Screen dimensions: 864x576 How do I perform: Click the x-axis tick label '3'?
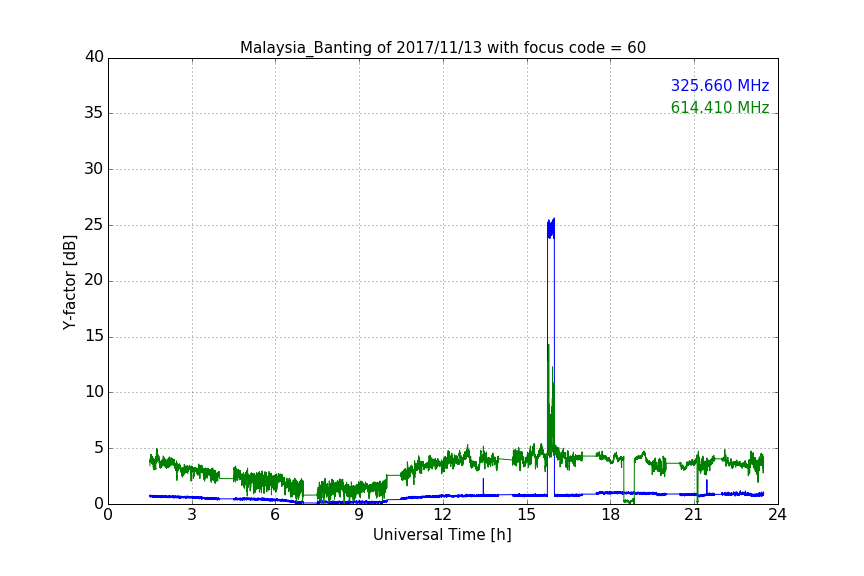click(x=192, y=515)
